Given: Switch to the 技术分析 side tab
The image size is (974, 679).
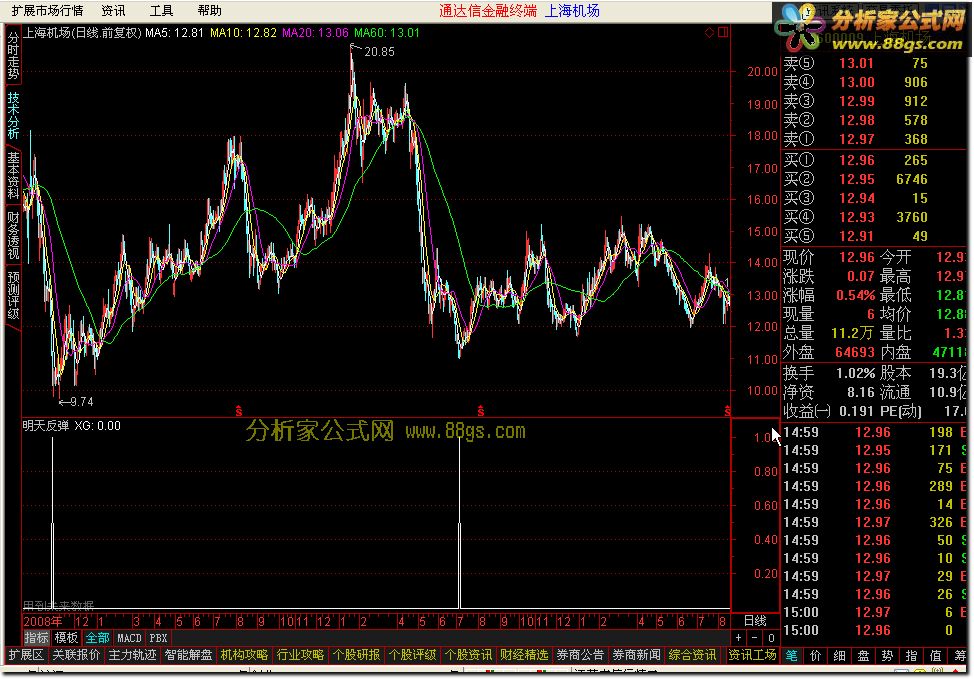Looking at the screenshot, I should 13,116.
